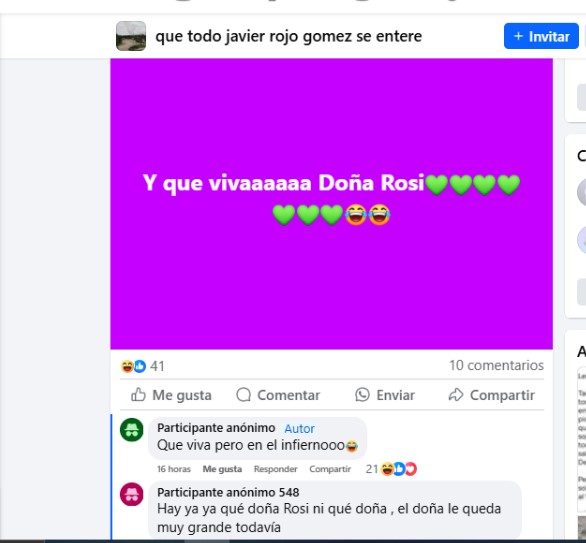Click the thumbs-up Me gusta icon

pos(138,395)
